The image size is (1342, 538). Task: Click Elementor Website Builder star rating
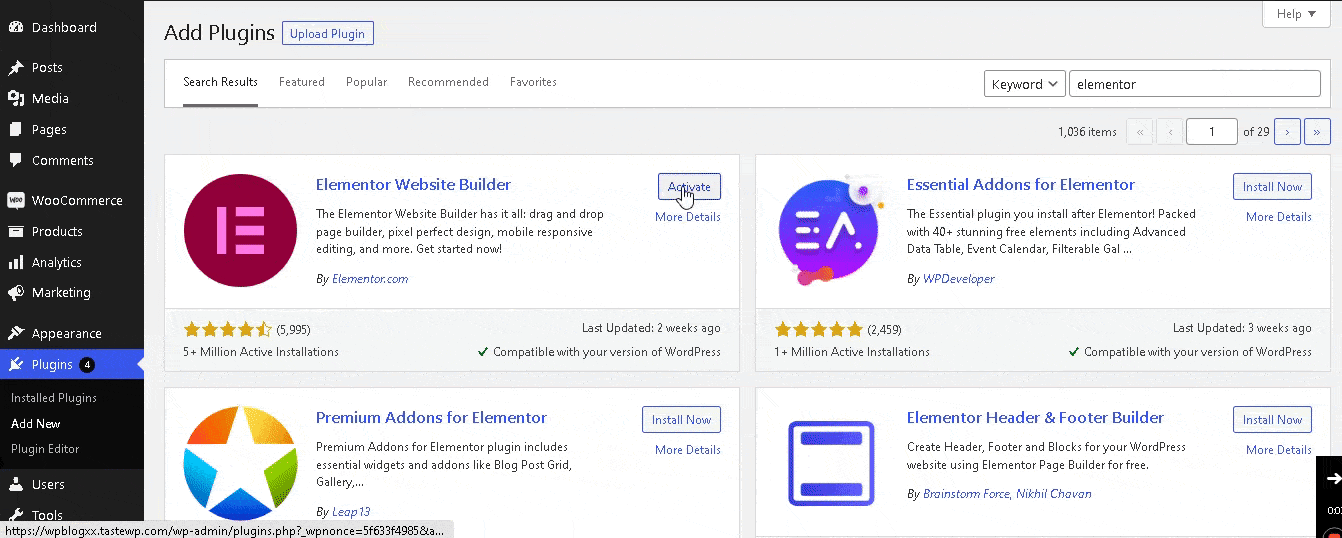click(228, 329)
